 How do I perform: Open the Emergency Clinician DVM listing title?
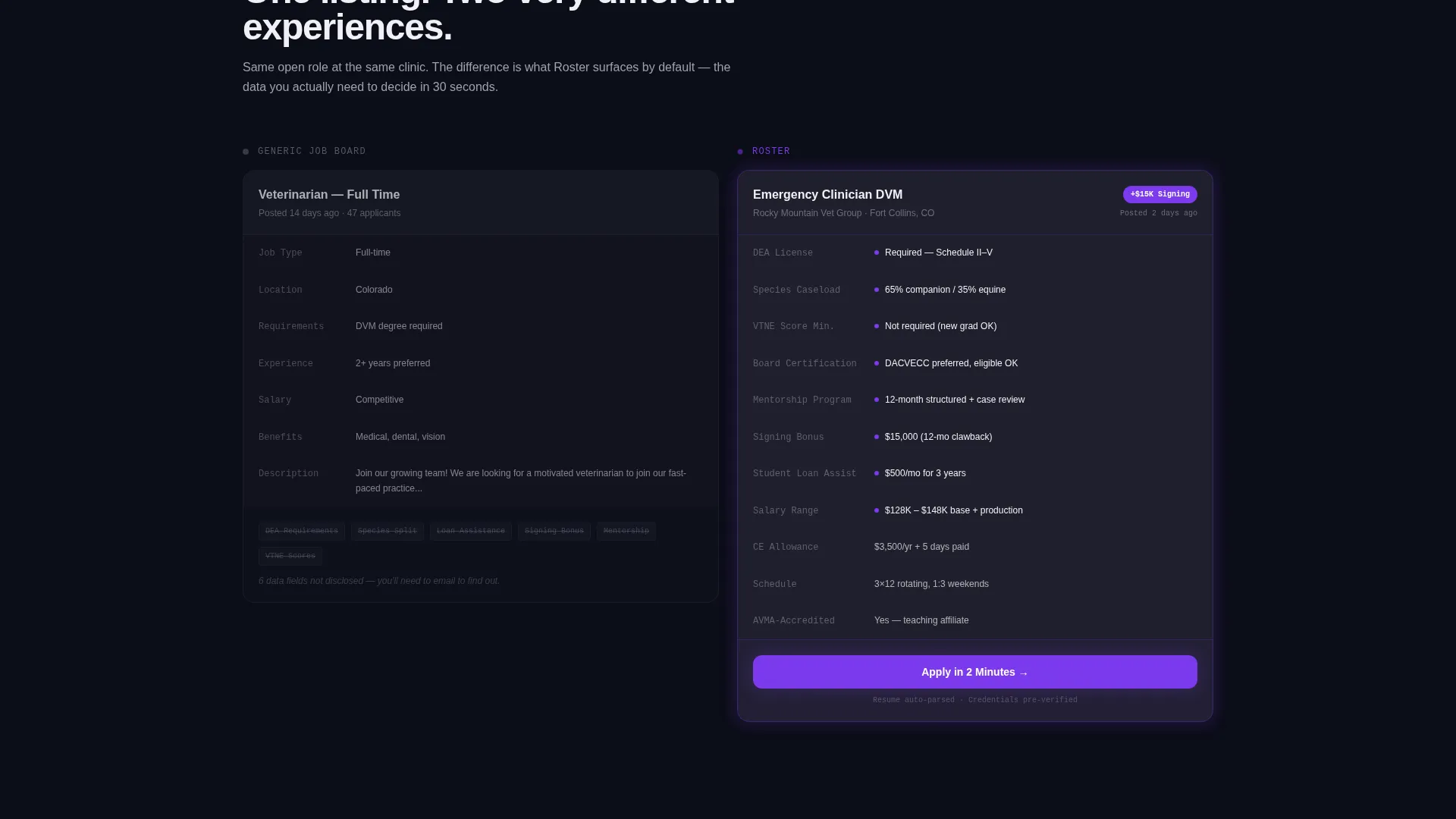(827, 195)
